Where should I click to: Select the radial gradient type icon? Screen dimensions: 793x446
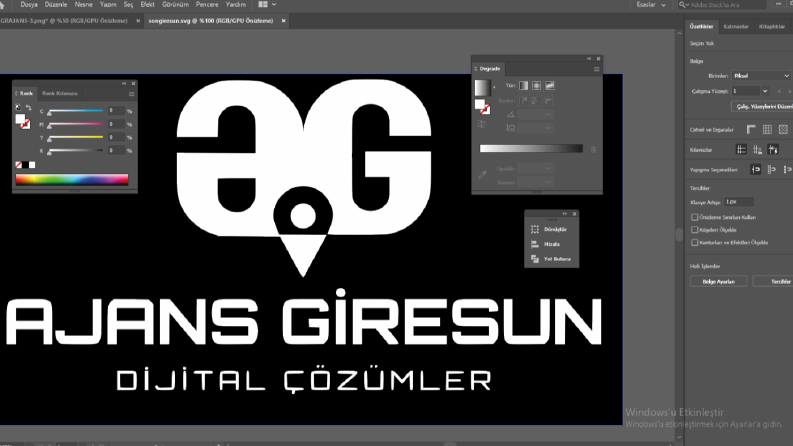[537, 85]
